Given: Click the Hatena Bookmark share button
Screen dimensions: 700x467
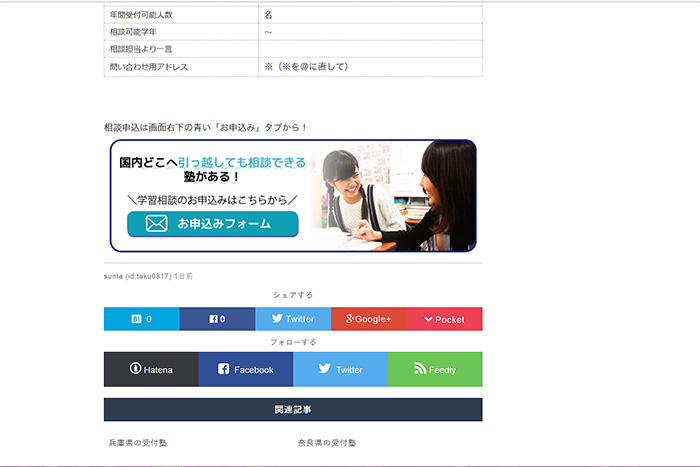Looking at the screenshot, I should point(141,319).
